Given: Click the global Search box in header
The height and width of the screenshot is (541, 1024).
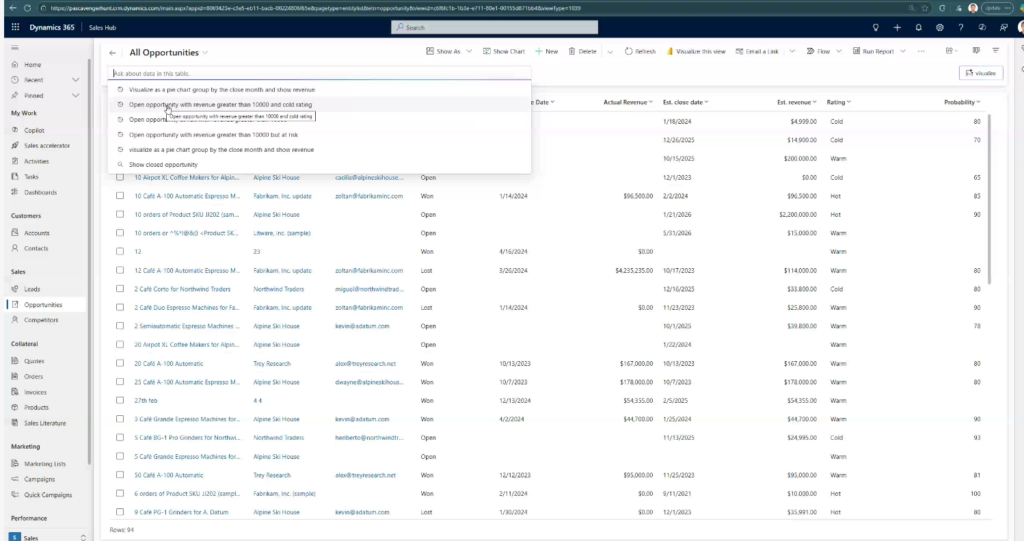Looking at the screenshot, I should pos(494,27).
